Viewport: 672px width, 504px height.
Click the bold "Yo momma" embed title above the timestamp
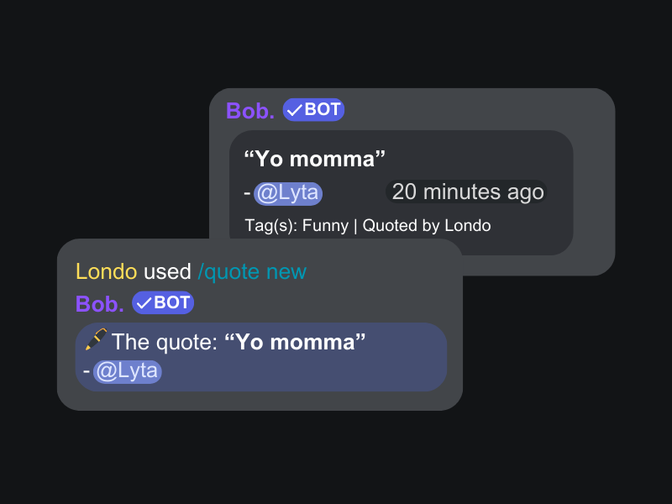coord(315,159)
